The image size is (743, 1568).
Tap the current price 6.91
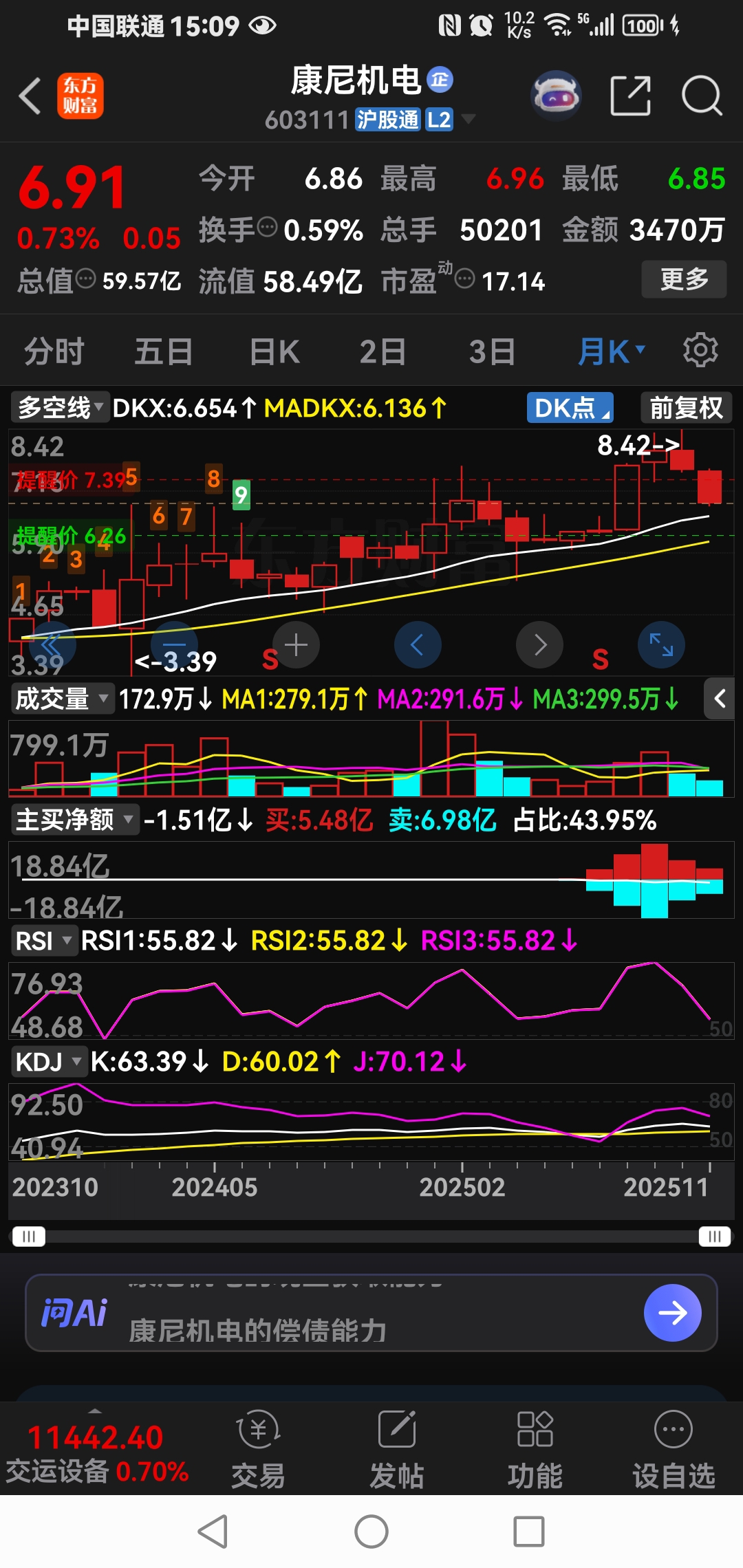(72, 187)
